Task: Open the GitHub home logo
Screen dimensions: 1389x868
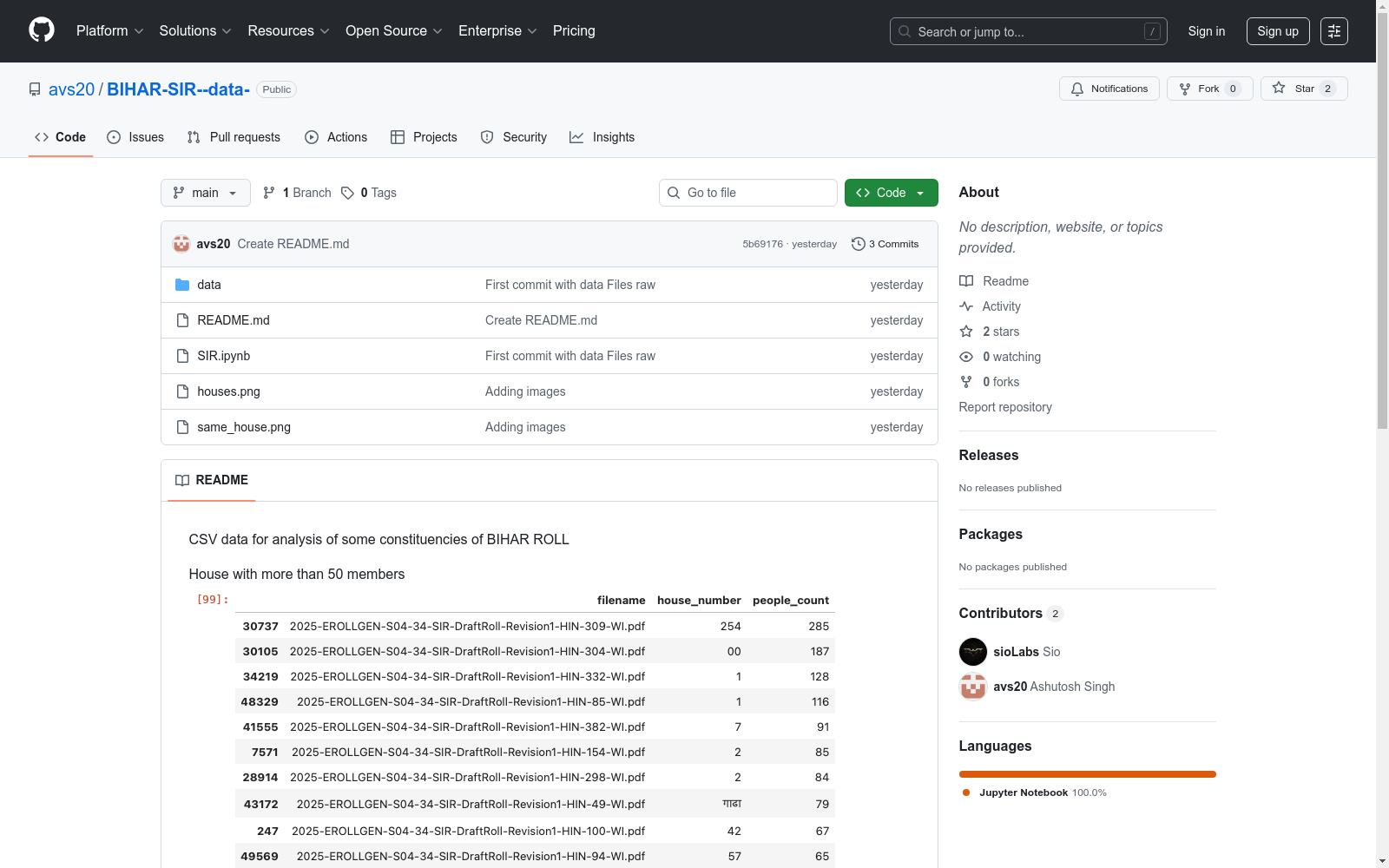Action: click(x=42, y=30)
